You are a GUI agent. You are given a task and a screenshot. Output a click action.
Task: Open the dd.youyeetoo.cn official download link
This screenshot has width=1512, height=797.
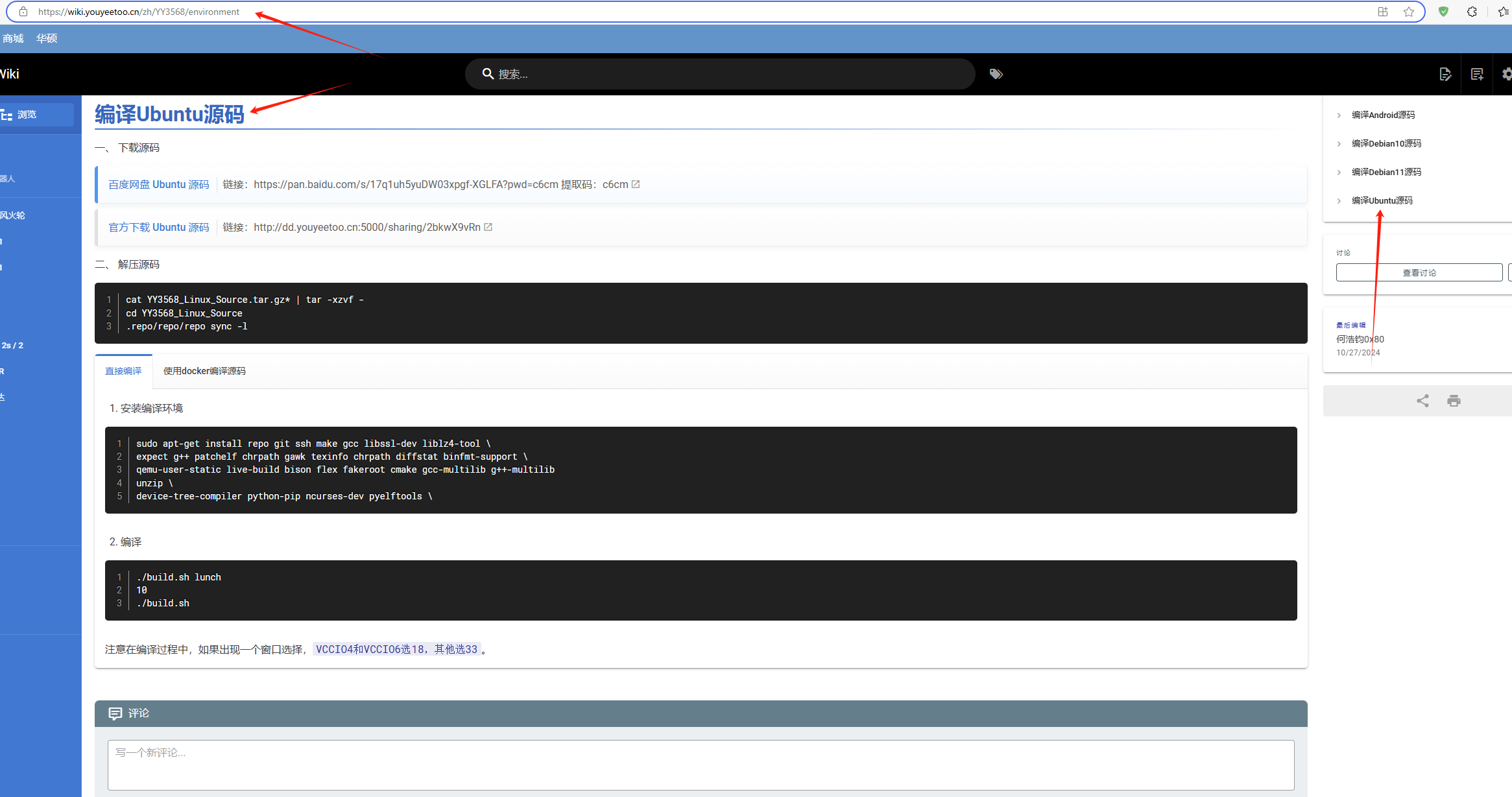pyautogui.click(x=366, y=228)
